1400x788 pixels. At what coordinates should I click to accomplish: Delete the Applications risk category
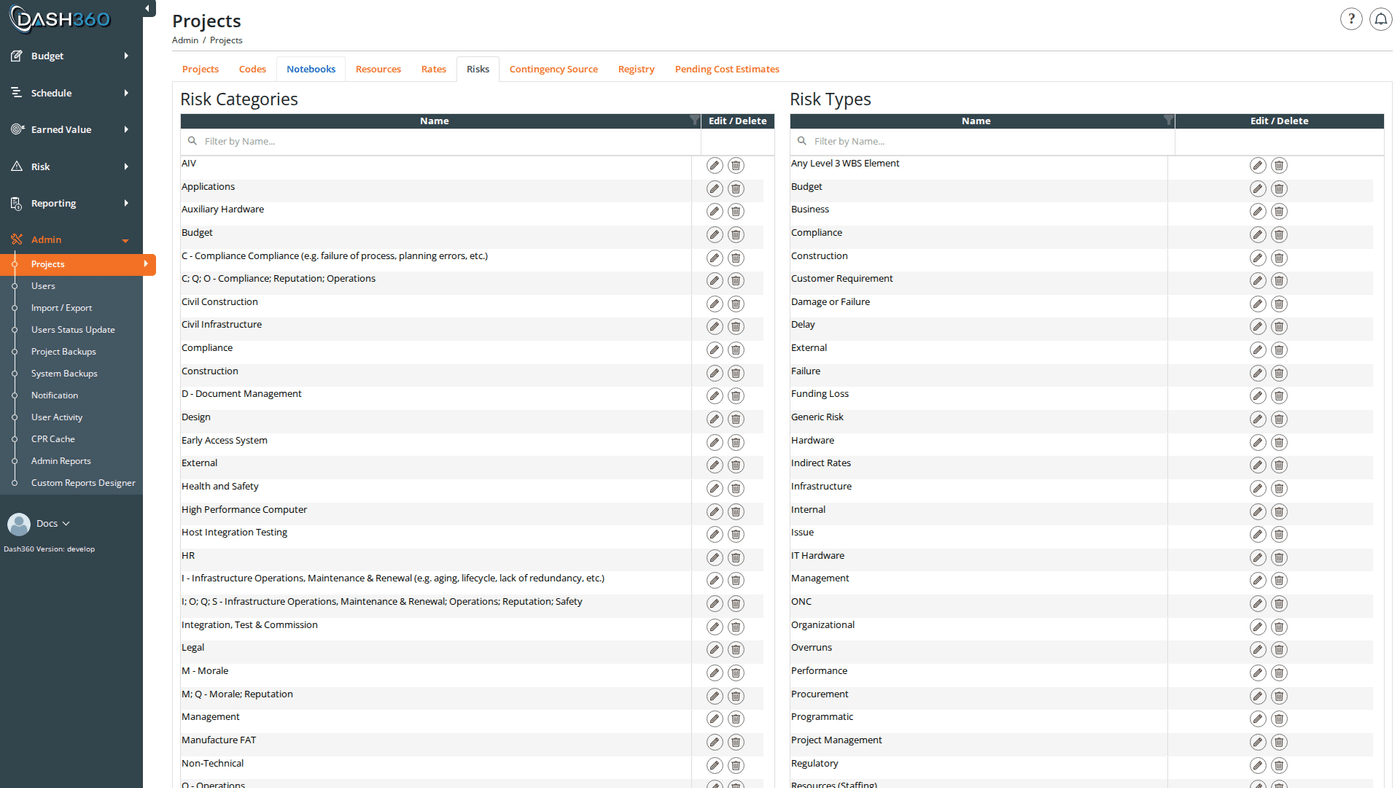pyautogui.click(x=736, y=188)
